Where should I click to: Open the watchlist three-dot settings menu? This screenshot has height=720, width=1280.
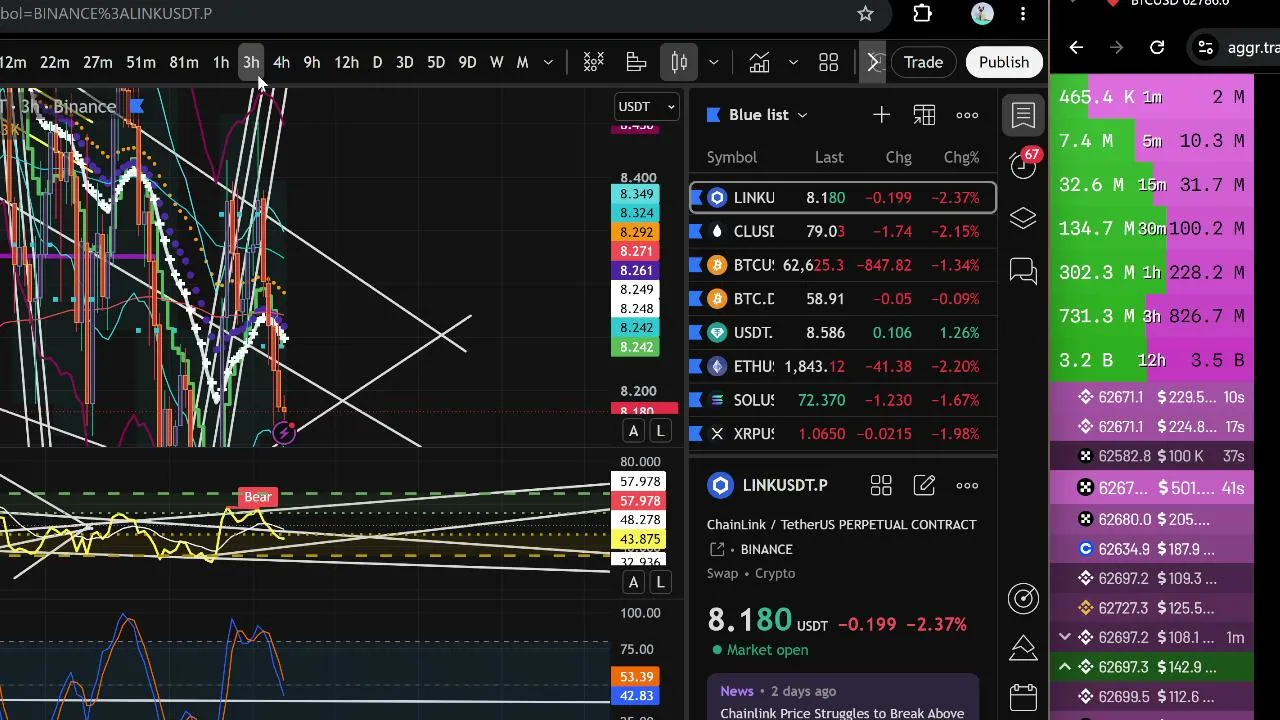click(967, 115)
